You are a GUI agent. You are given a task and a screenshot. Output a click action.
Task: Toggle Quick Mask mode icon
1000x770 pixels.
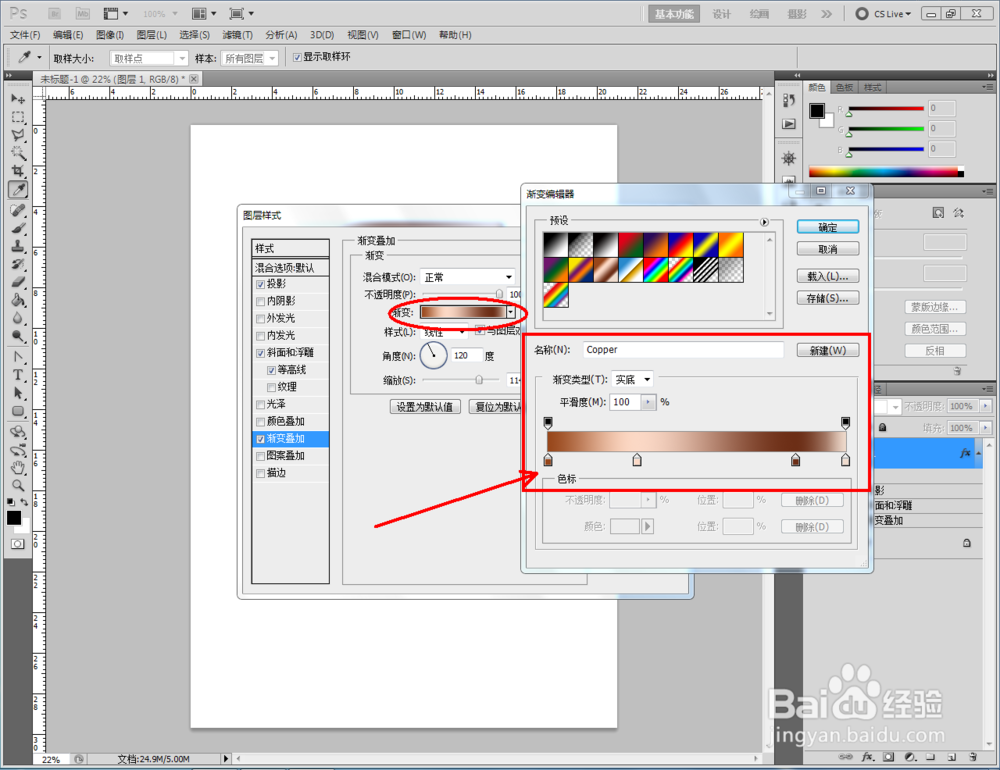click(17, 544)
